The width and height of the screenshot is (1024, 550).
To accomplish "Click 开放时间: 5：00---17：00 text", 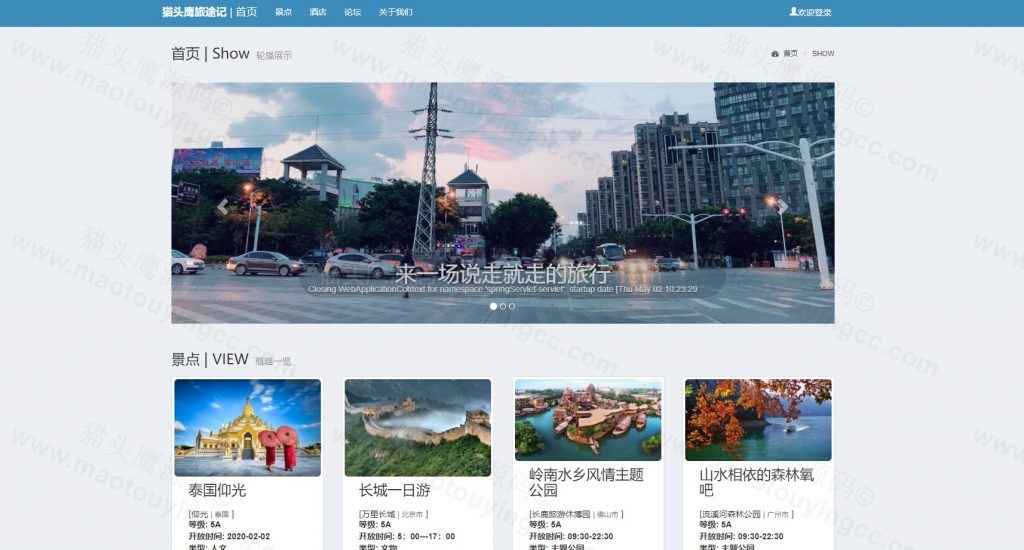I will pyautogui.click(x=407, y=536).
